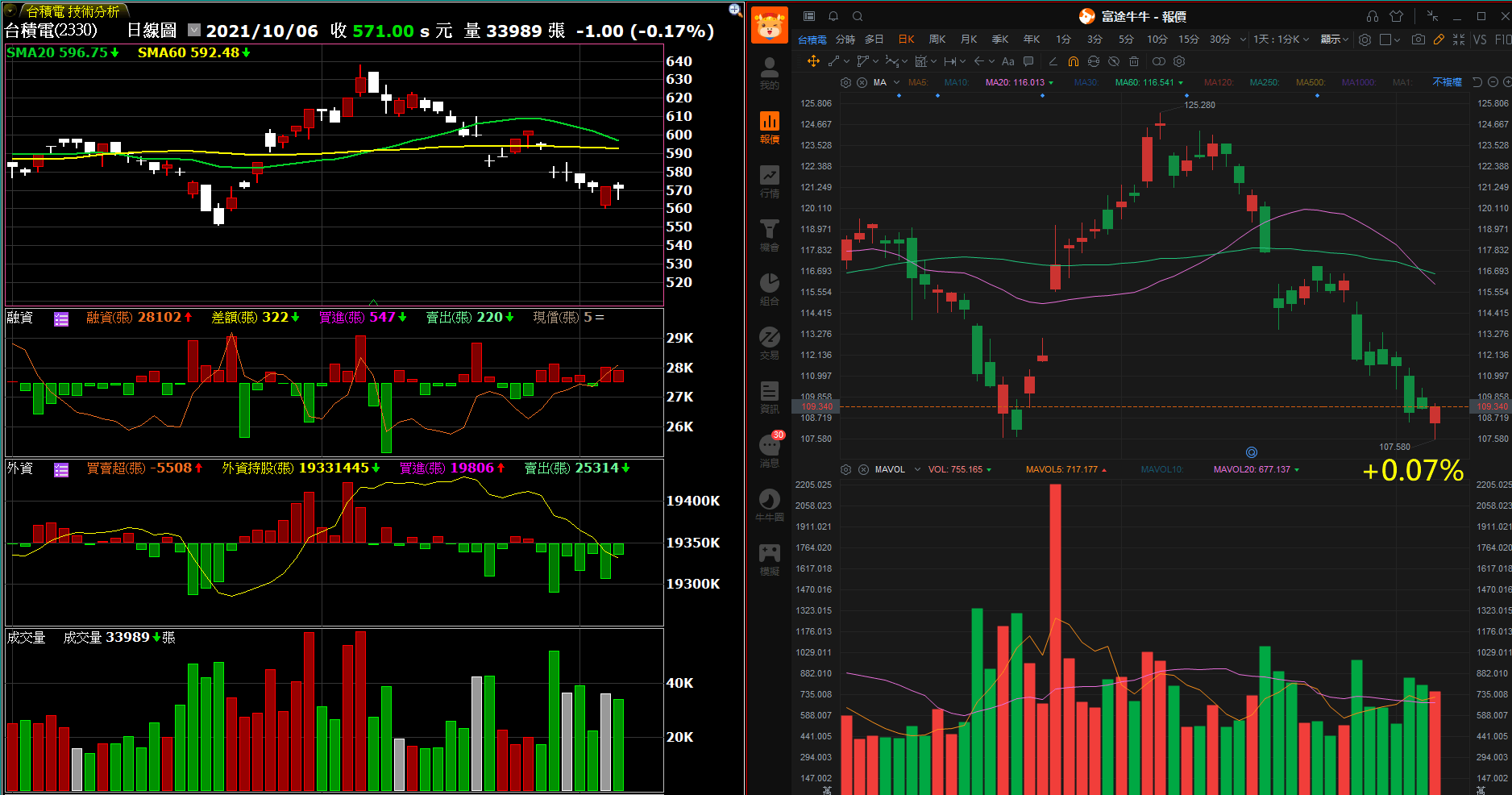Image resolution: width=1512 pixels, height=795 pixels.
Task: Click the sync drawings icon
Action: (x=1094, y=61)
